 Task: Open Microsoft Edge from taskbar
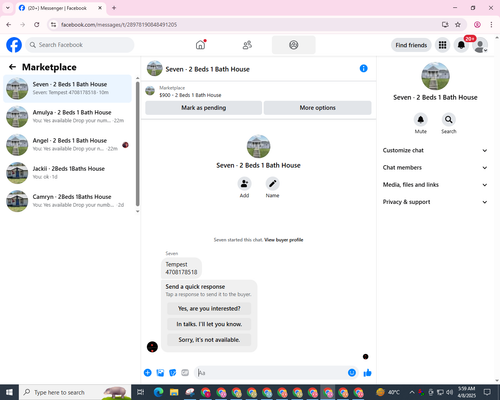click(158, 392)
